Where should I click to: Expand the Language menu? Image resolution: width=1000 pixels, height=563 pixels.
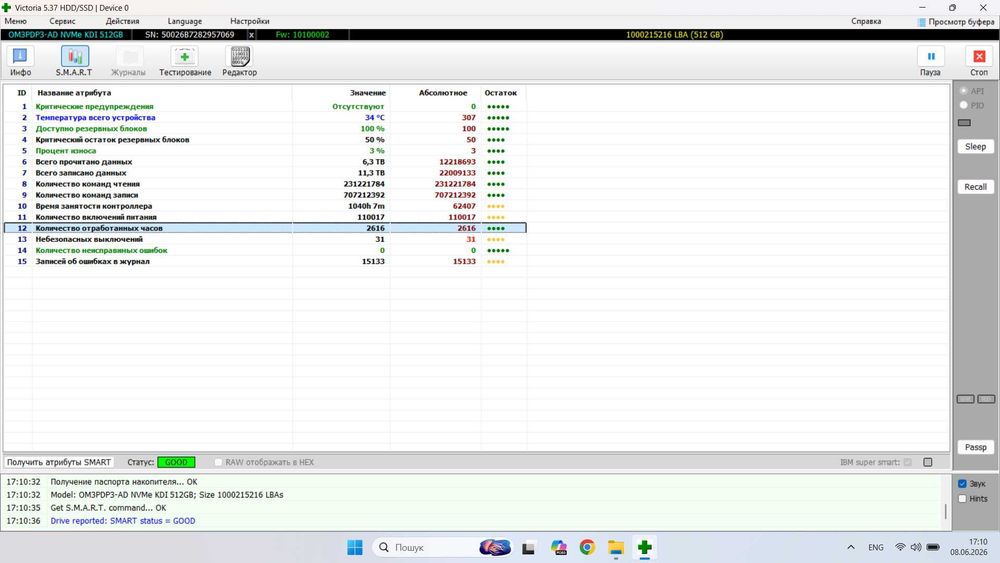[x=184, y=21]
